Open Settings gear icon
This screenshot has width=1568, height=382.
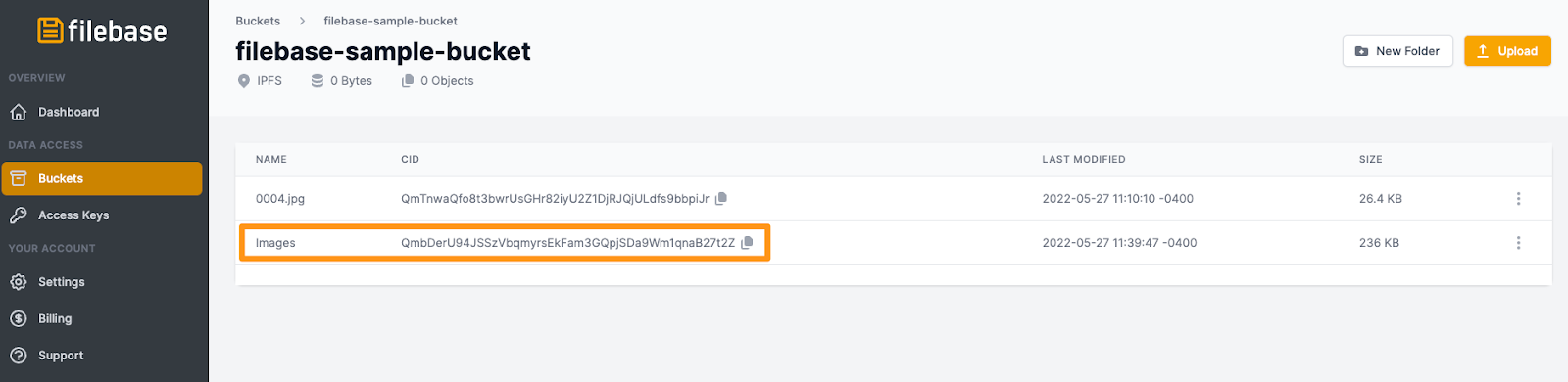point(19,282)
